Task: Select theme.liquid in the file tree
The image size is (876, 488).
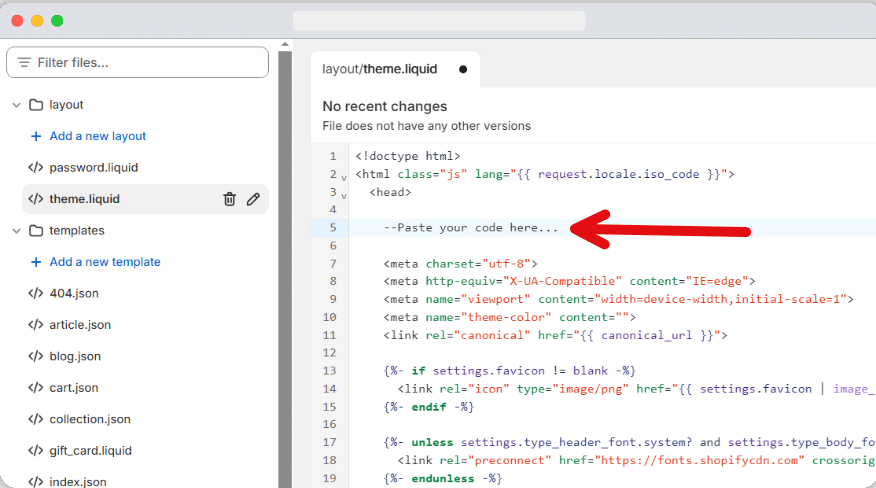Action: (x=84, y=199)
